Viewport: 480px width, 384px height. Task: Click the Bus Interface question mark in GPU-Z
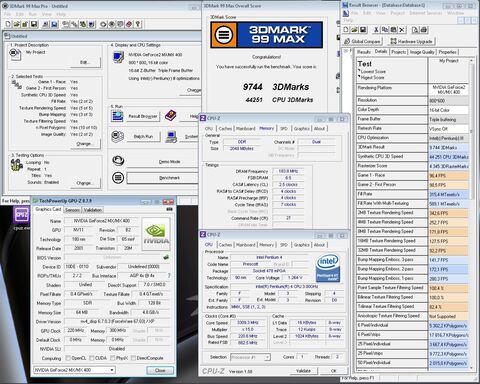[x=169, y=276]
